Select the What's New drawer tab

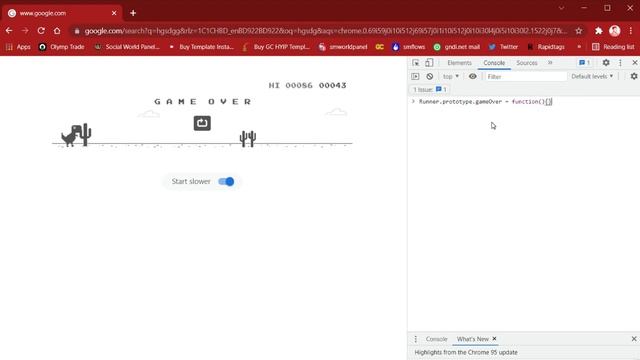[472, 339]
